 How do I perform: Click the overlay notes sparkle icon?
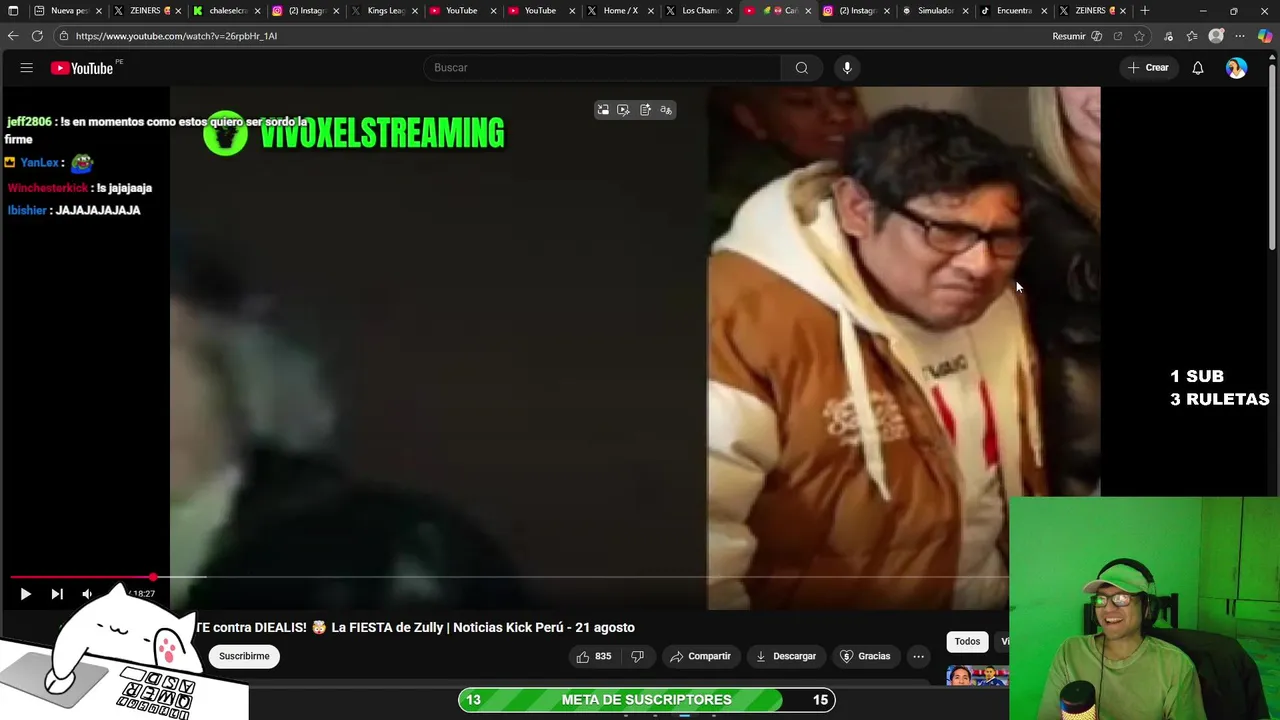645,110
